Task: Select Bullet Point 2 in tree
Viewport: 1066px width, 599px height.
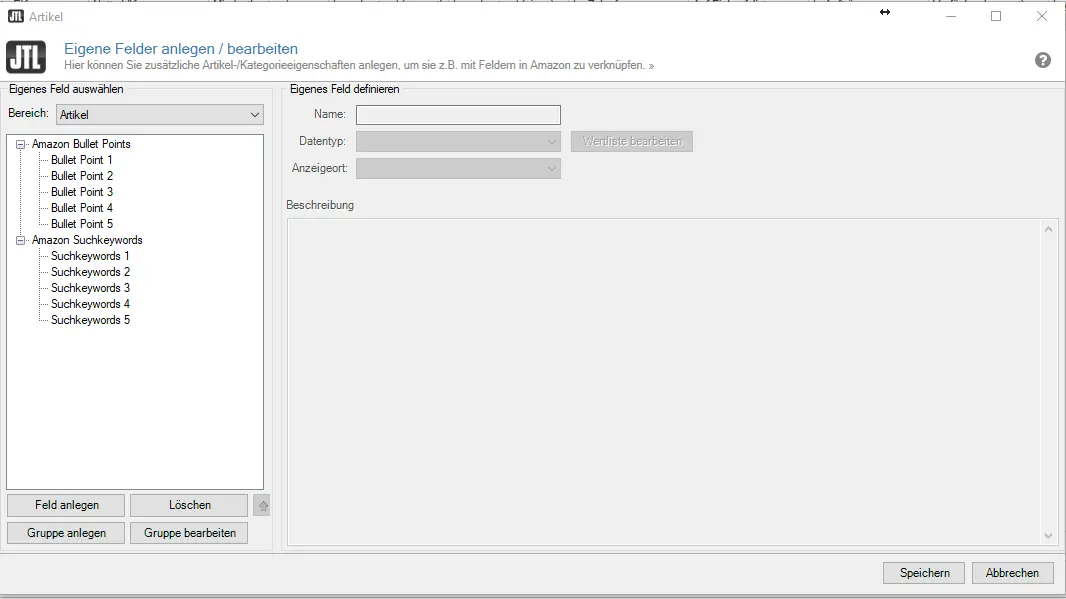Action: (x=82, y=176)
